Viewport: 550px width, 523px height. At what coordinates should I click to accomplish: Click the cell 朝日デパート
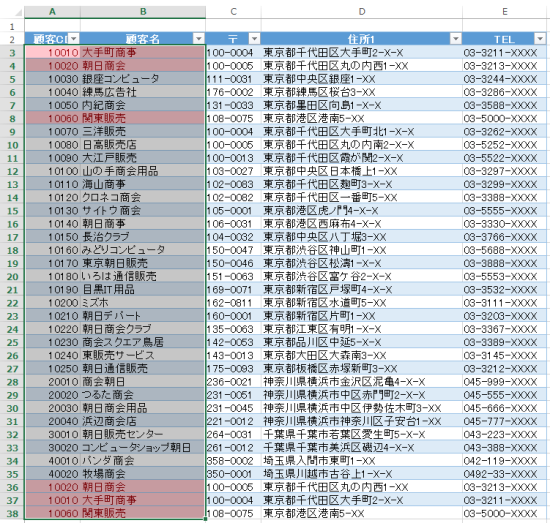coord(143,316)
